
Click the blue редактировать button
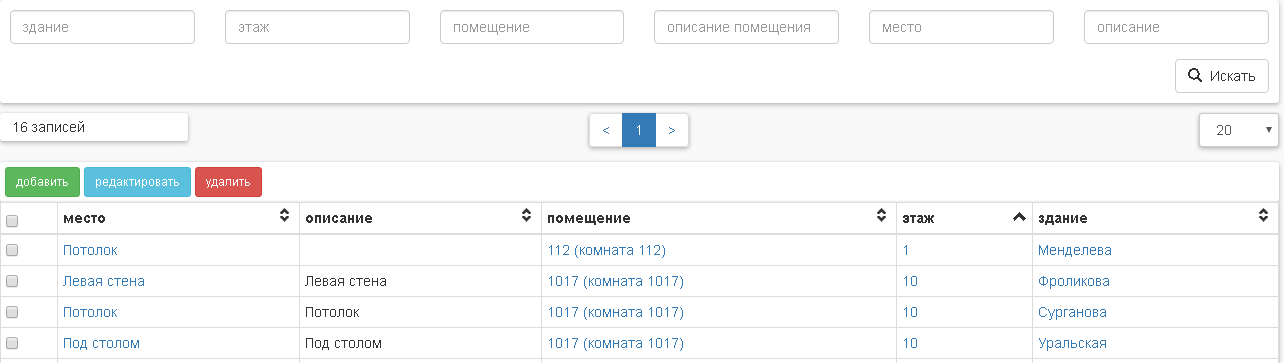pos(137,182)
